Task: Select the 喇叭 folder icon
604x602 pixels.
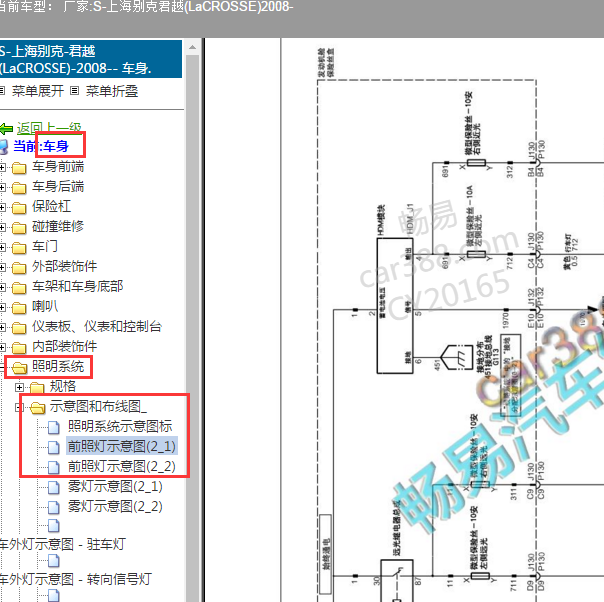Action: [19, 308]
